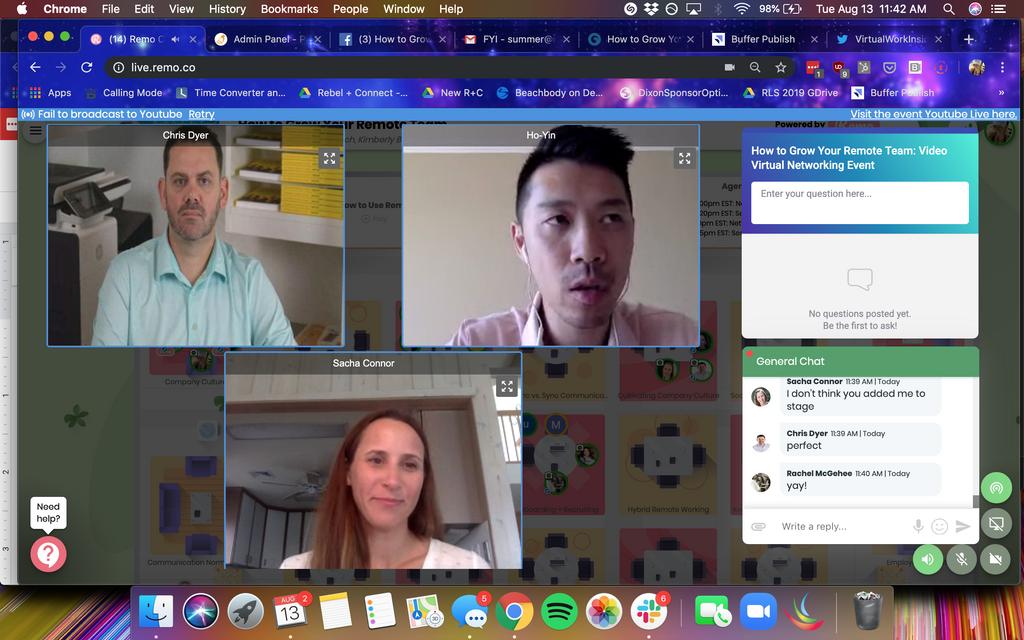Screen dimensions: 1024x640
Task: Switch to VirtualWorkInsider Twitter tab
Action: [x=890, y=39]
